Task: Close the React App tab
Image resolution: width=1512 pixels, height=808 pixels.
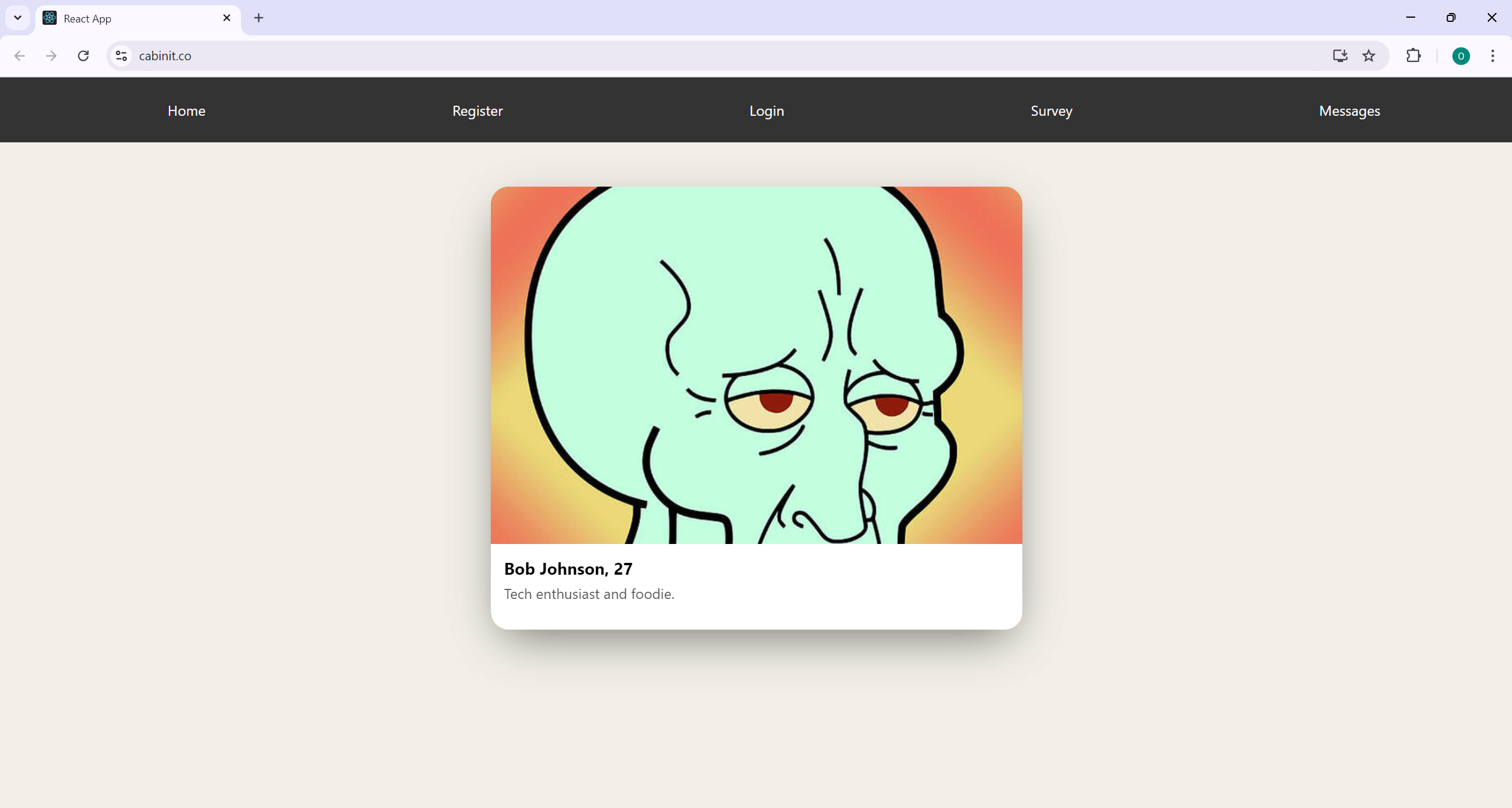Action: (x=227, y=18)
